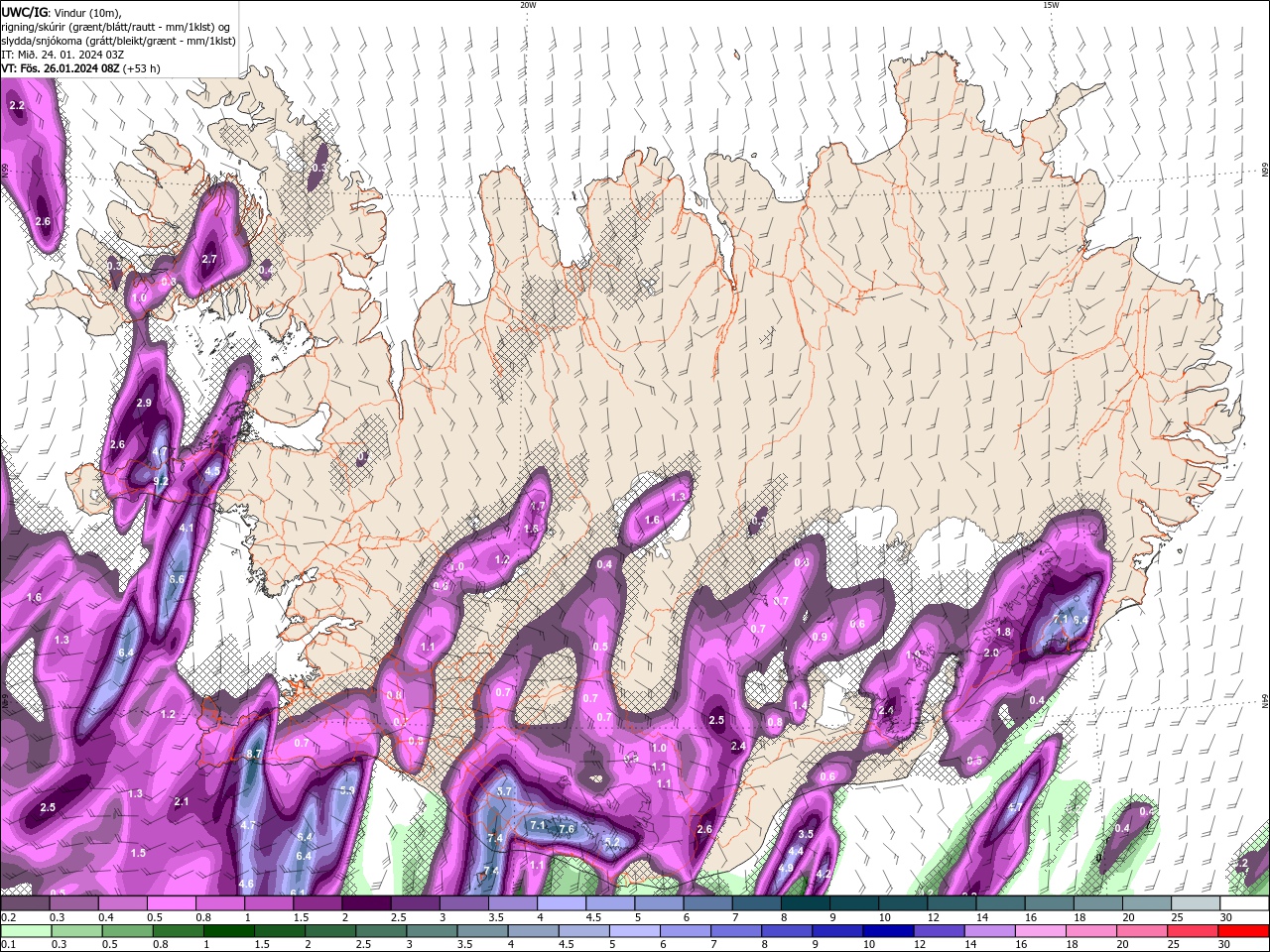This screenshot has width=1270, height=952.
Task: Click the 1.4 precipitation value on map
Action: coord(800,705)
